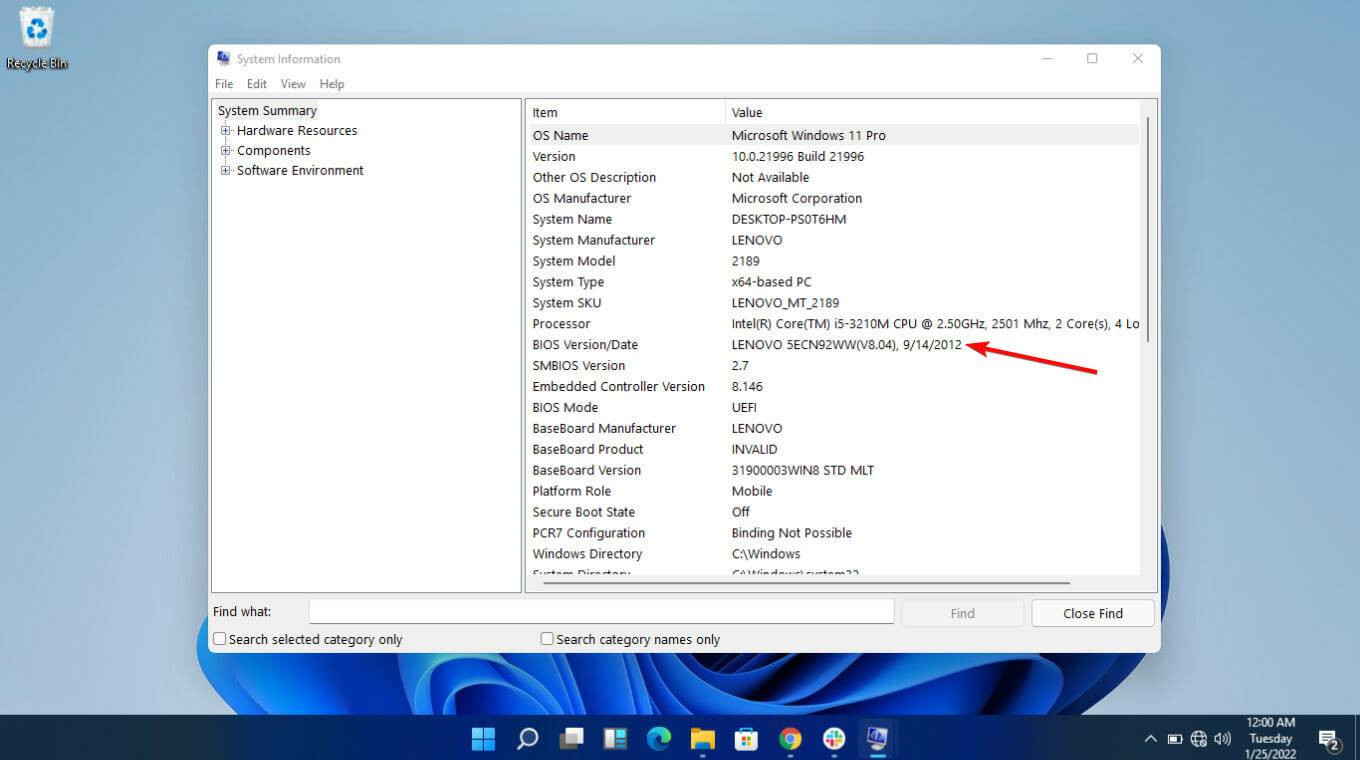The width and height of the screenshot is (1360, 760).
Task: Click inside the Find what field
Action: coord(600,611)
